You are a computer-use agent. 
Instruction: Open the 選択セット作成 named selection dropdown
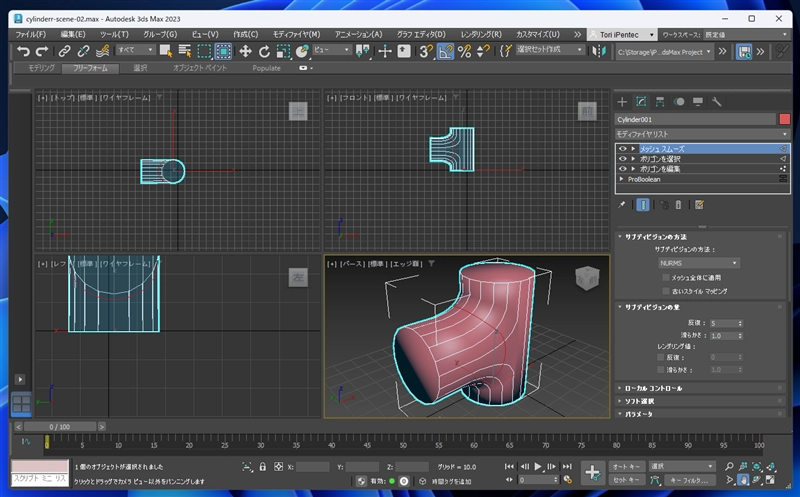pyautogui.click(x=549, y=49)
